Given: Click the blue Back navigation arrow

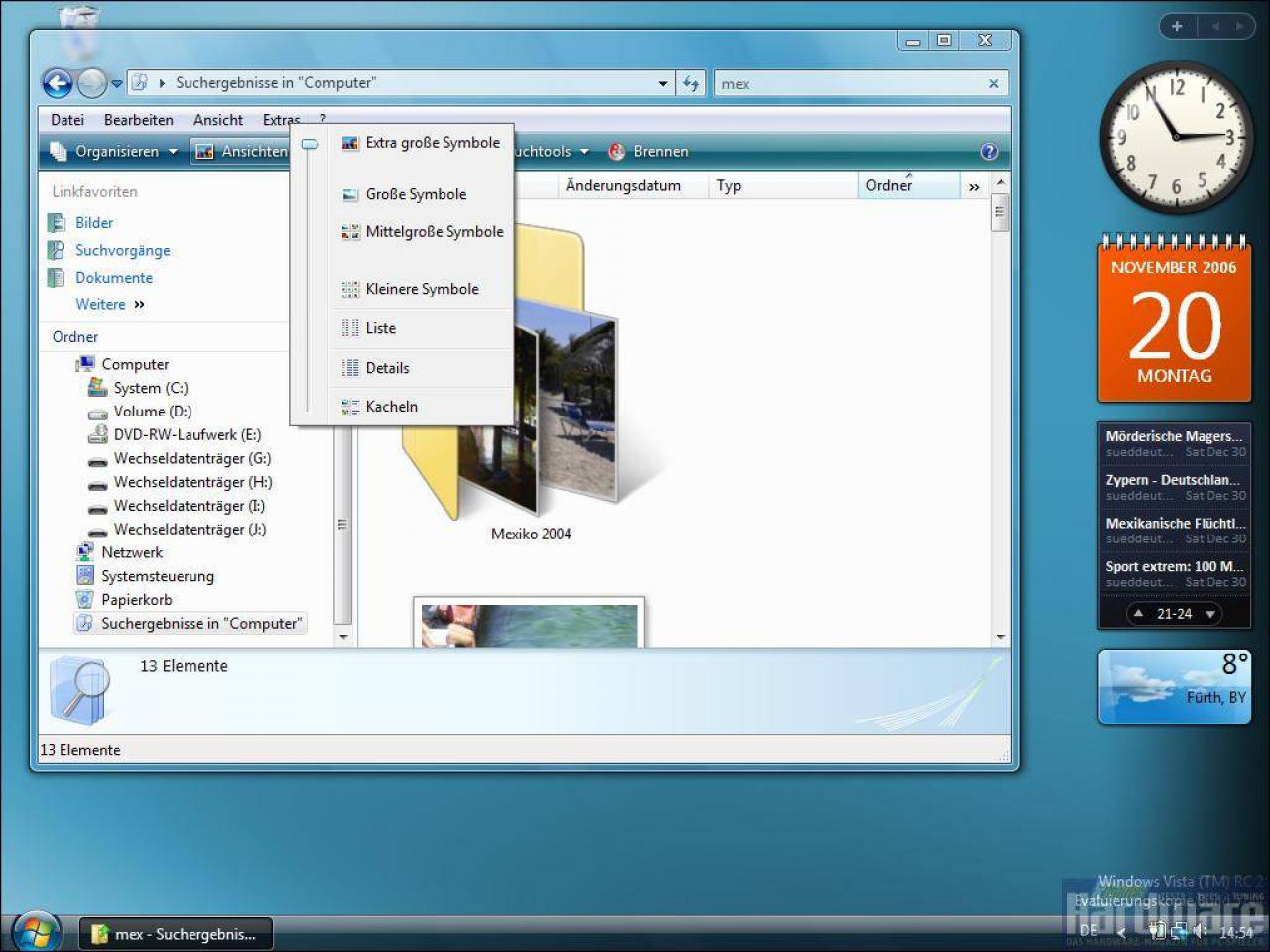Looking at the screenshot, I should (58, 84).
